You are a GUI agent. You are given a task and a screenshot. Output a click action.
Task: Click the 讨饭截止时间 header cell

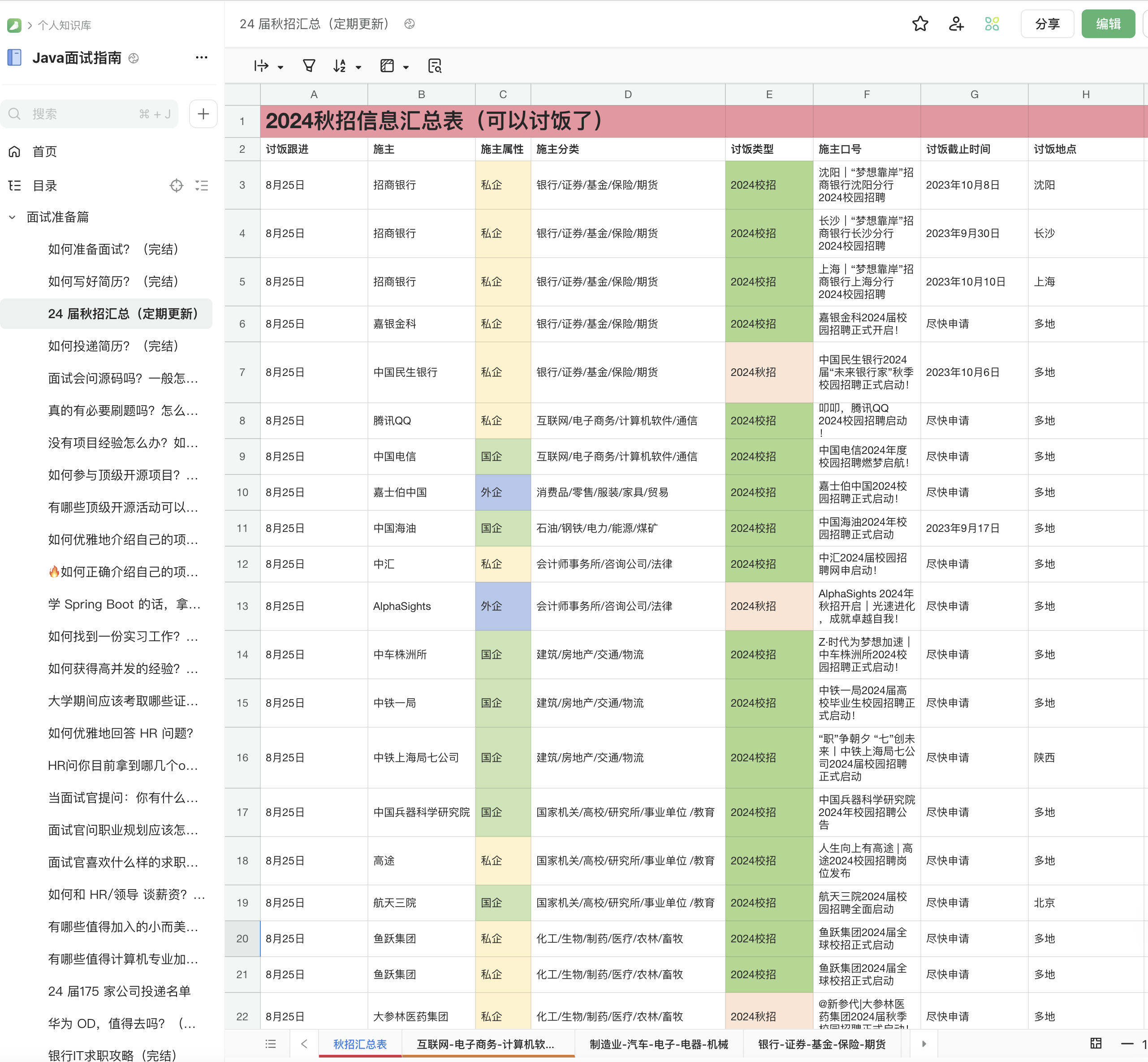pos(974,149)
